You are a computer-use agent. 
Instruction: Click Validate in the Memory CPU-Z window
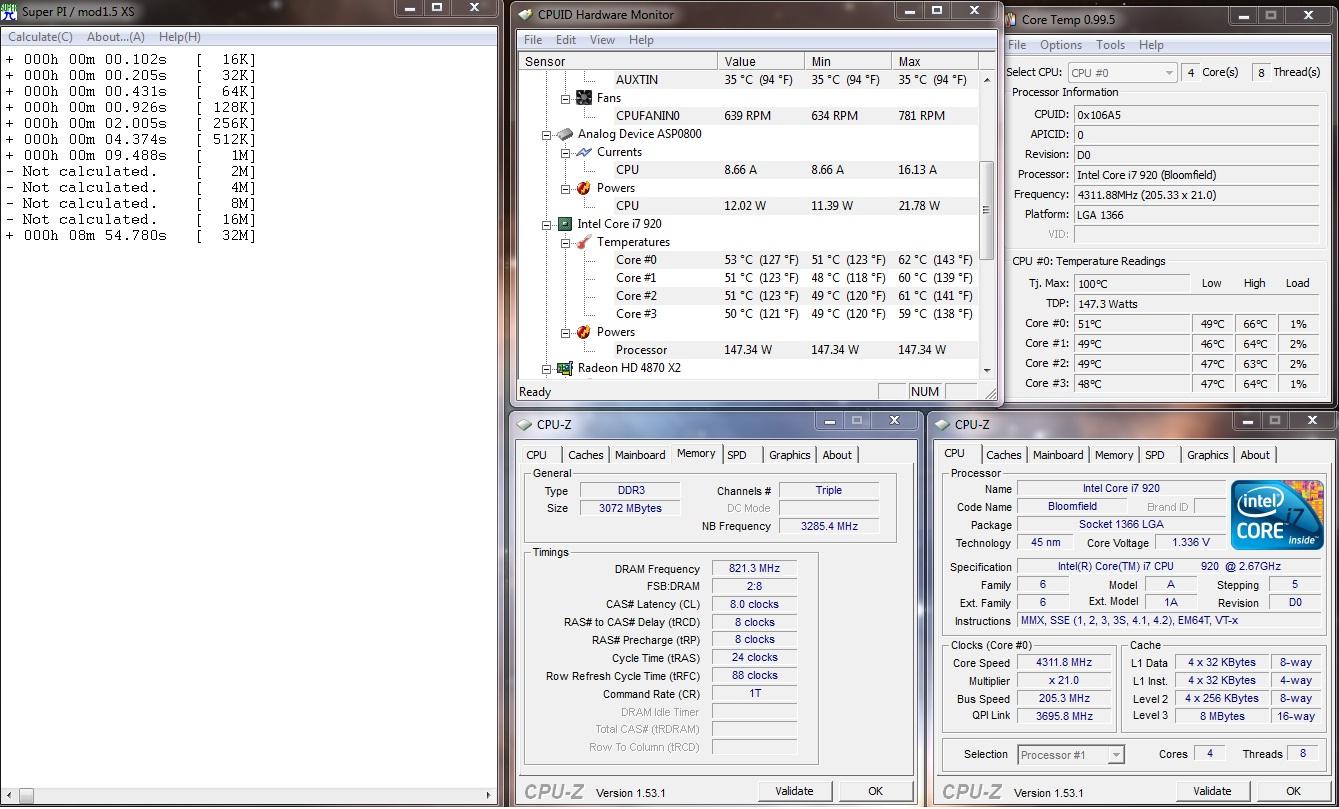pyautogui.click(x=794, y=791)
